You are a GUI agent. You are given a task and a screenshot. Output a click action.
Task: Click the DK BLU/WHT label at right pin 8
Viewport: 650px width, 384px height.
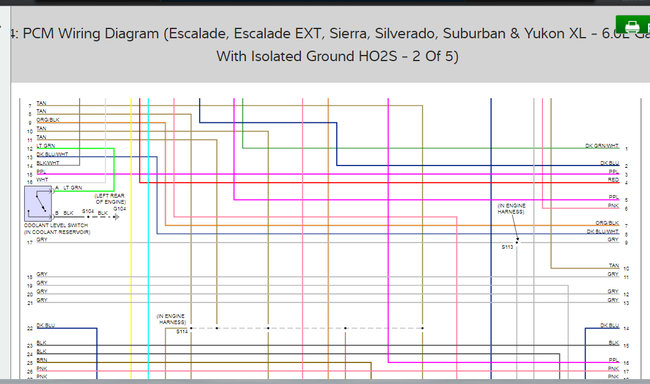(x=603, y=231)
